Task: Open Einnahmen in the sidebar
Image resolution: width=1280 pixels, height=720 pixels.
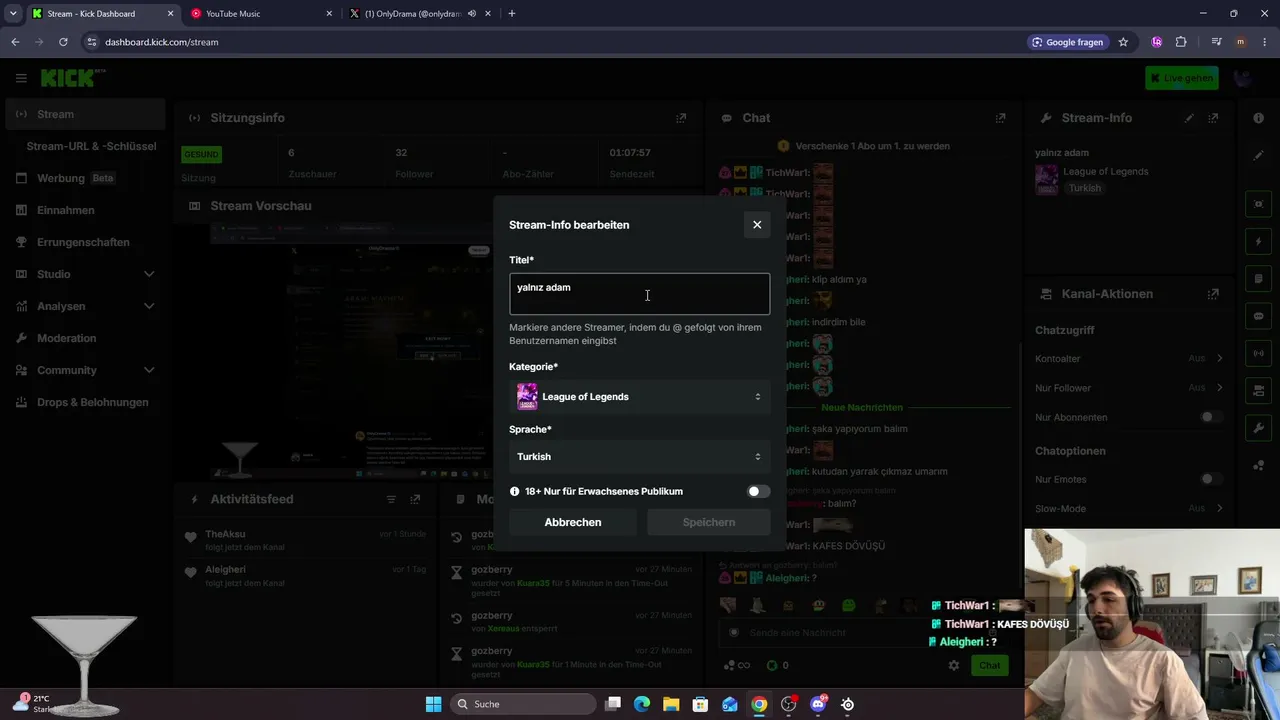Action: pos(84,210)
